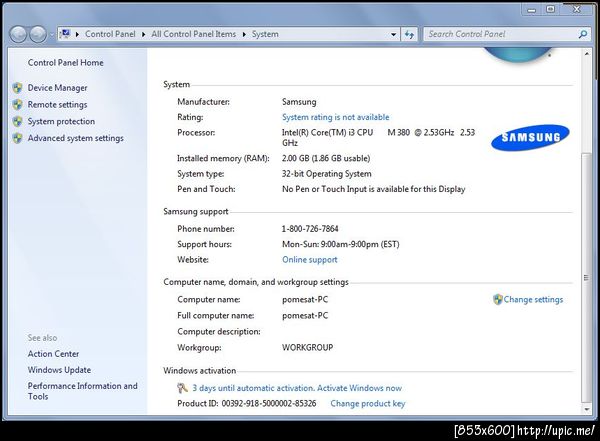
Task: Click WORKGROUP value
Action: pos(308,347)
